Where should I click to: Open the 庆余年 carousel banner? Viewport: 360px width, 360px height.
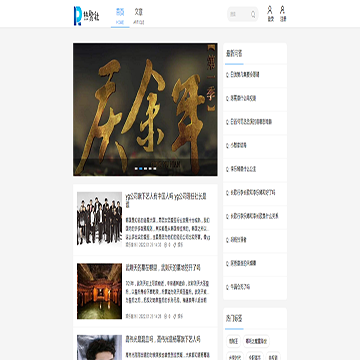click(x=145, y=109)
